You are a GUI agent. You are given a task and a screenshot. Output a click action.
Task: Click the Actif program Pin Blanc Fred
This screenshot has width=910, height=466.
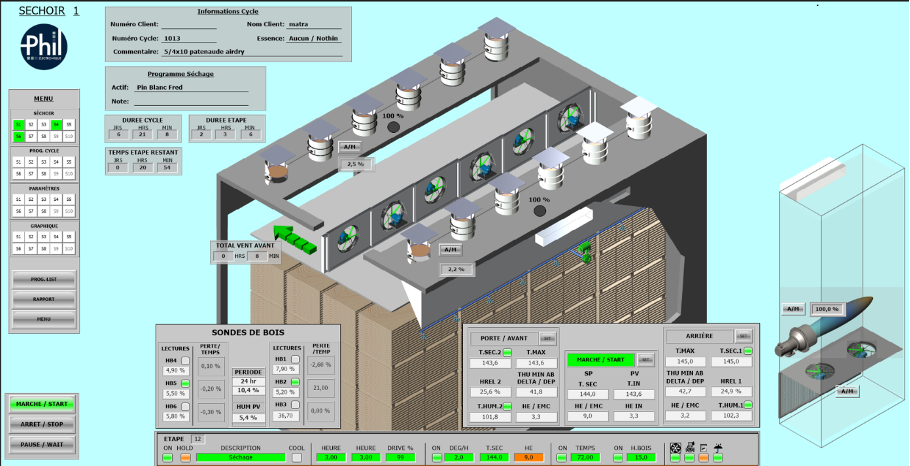(x=191, y=88)
